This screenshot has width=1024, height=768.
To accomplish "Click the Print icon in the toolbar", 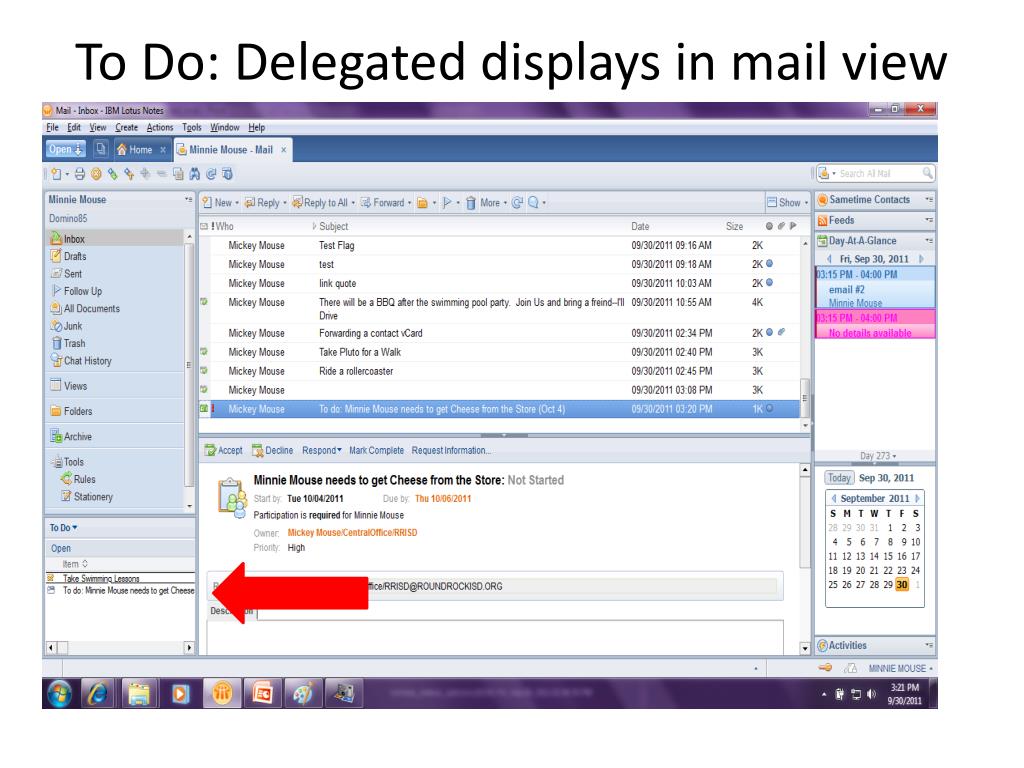I will click(x=80, y=174).
